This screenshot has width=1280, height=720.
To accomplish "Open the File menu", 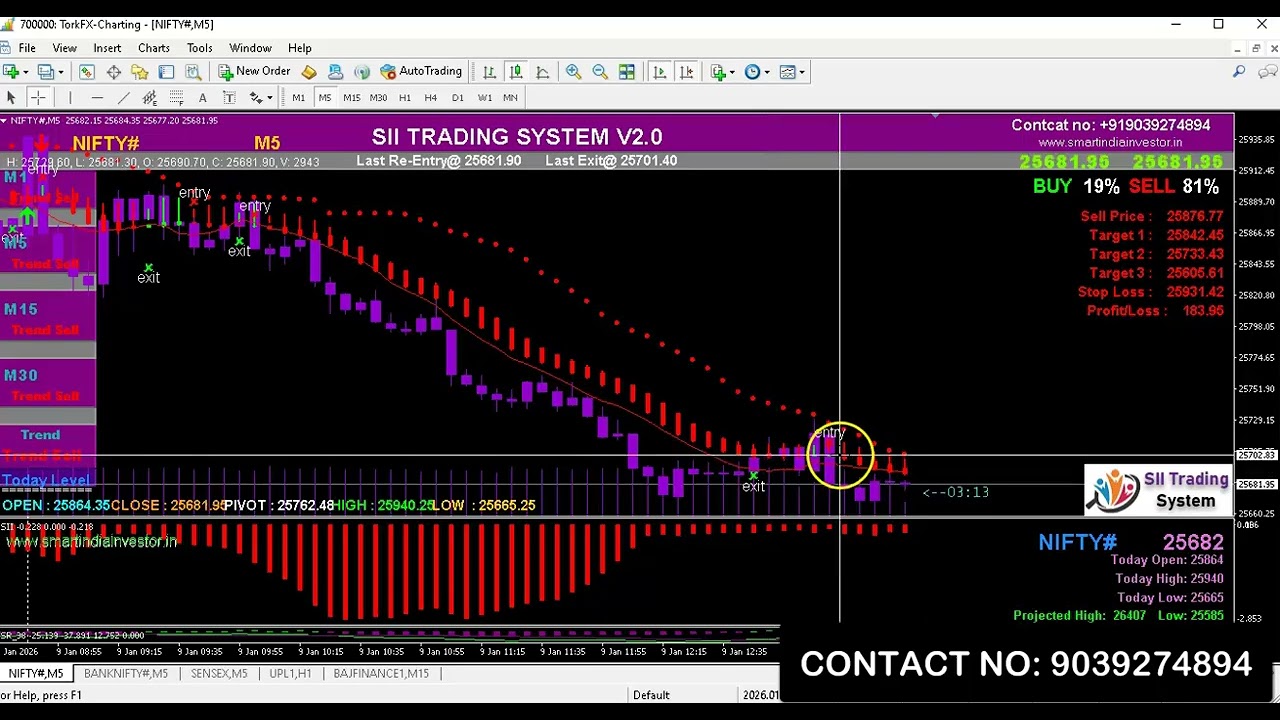I will [x=27, y=48].
